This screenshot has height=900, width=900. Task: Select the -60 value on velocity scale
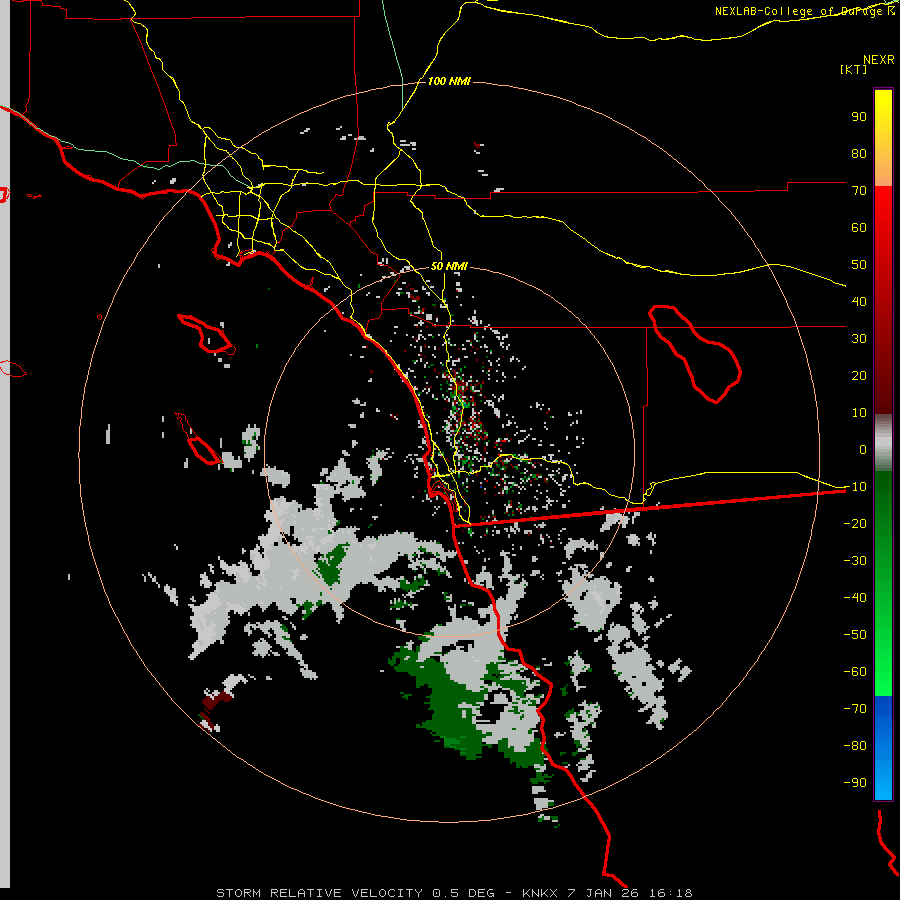(x=855, y=672)
